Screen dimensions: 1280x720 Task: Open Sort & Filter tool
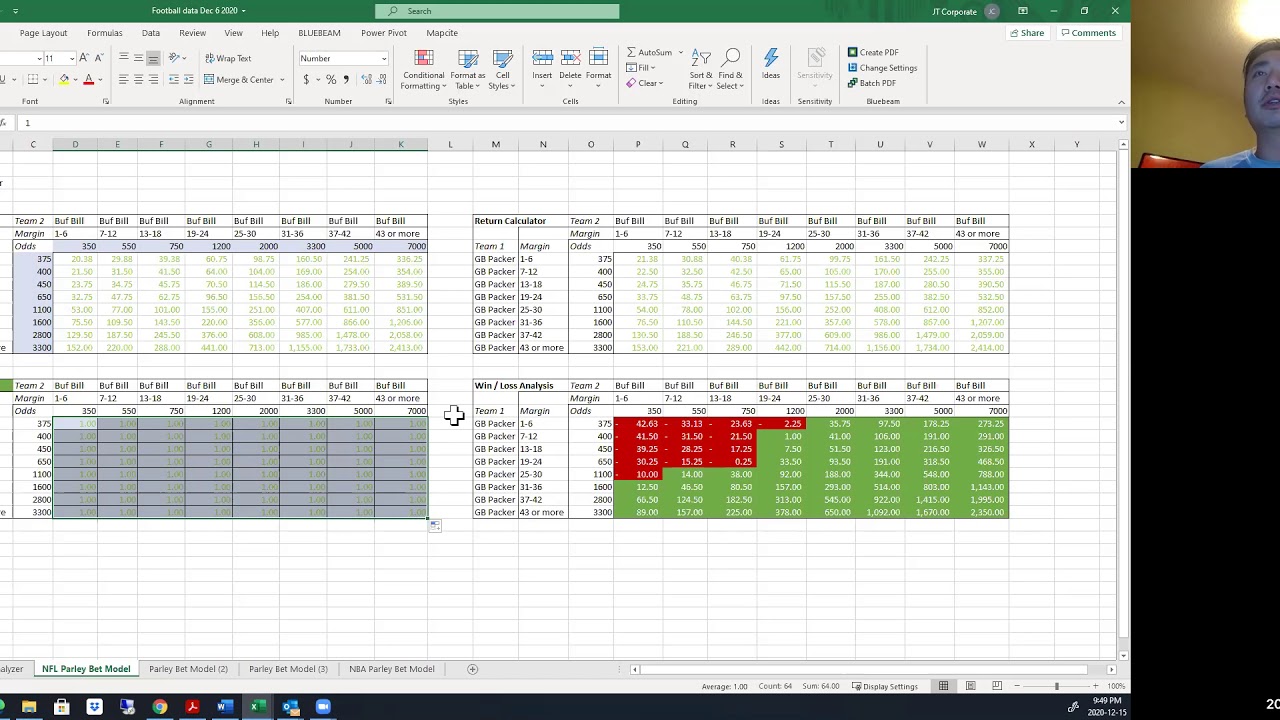[701, 69]
